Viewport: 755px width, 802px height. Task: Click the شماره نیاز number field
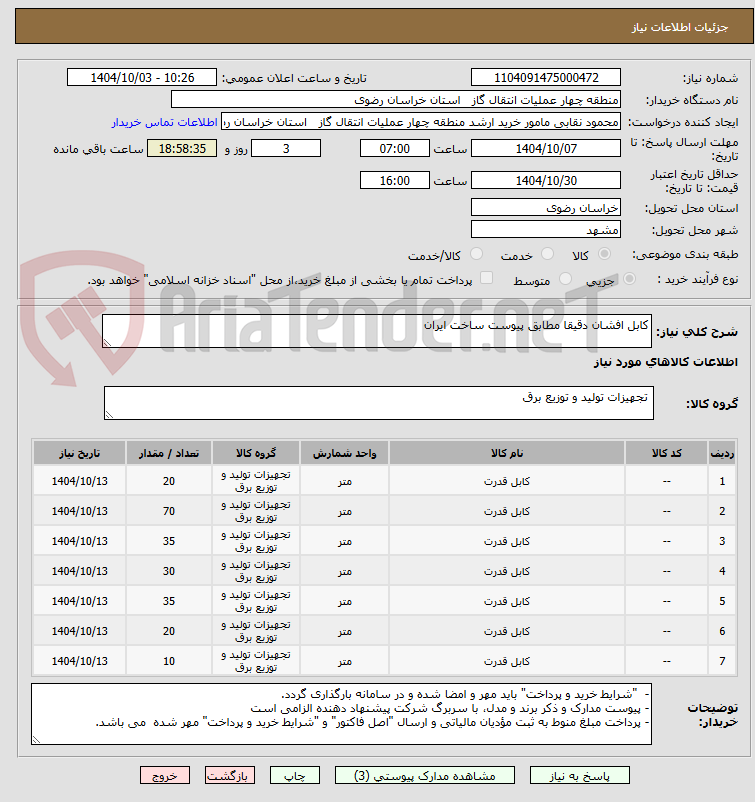coord(546,77)
